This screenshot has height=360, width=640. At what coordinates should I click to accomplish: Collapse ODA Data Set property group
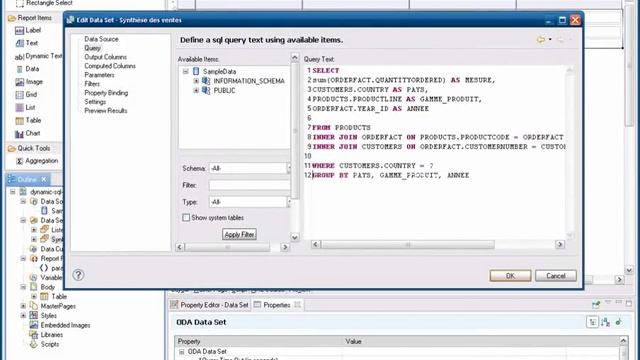tap(182, 351)
